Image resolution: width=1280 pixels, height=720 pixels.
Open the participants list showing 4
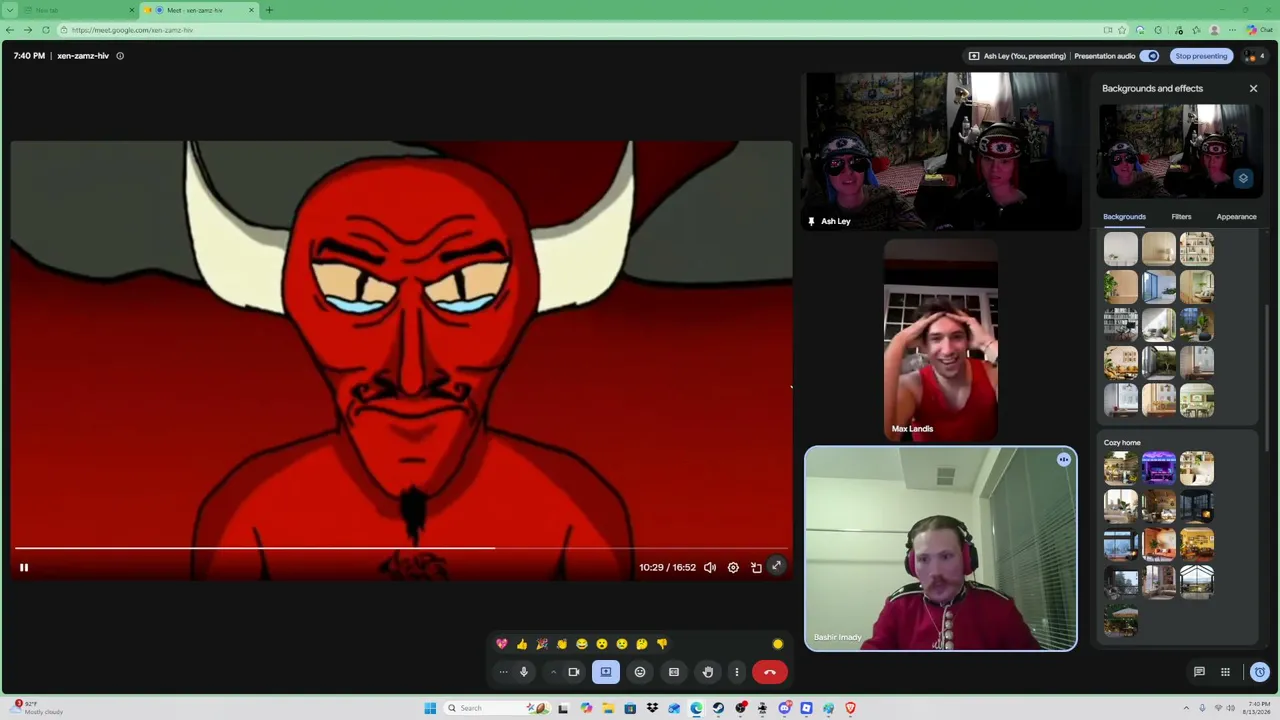tap(1254, 56)
